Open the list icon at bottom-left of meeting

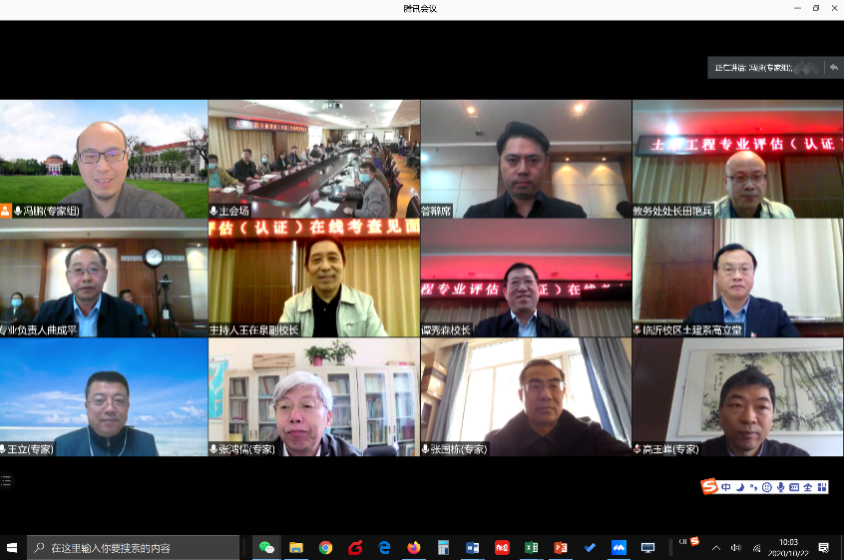(x=6, y=481)
